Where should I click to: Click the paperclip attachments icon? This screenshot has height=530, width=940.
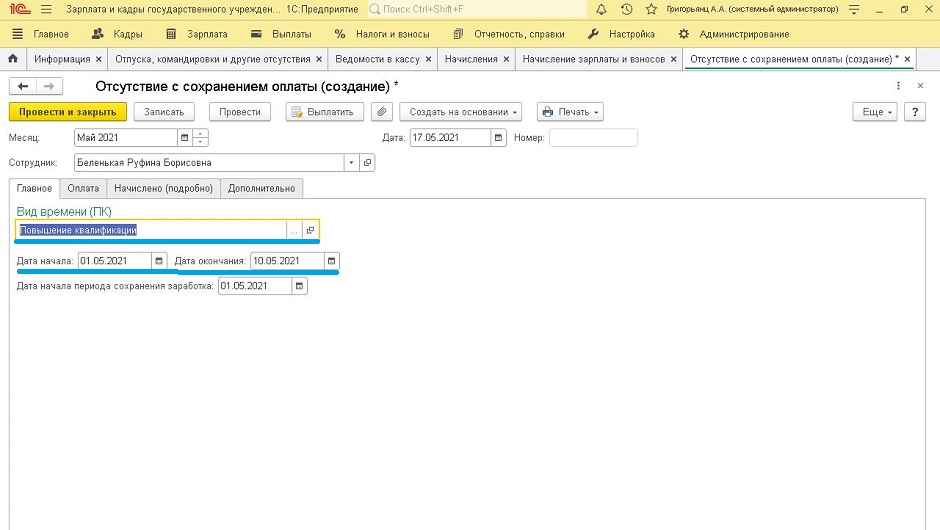point(380,112)
